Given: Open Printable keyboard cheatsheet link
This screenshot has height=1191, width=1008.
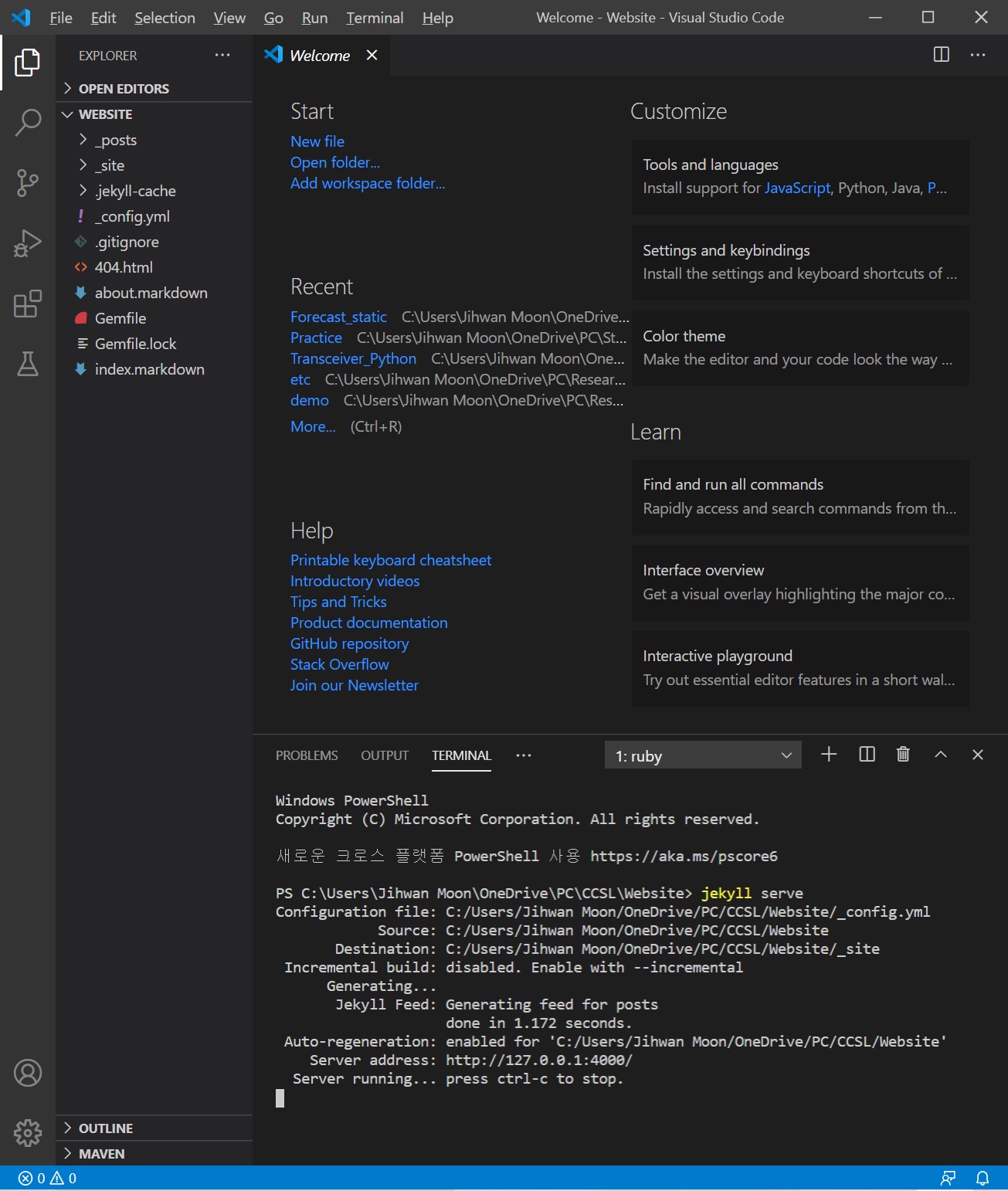Looking at the screenshot, I should 391,560.
